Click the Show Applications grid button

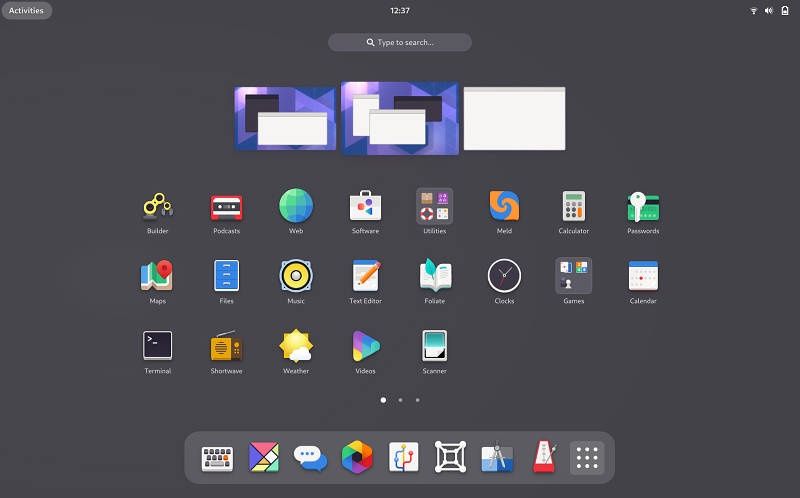[x=587, y=458]
